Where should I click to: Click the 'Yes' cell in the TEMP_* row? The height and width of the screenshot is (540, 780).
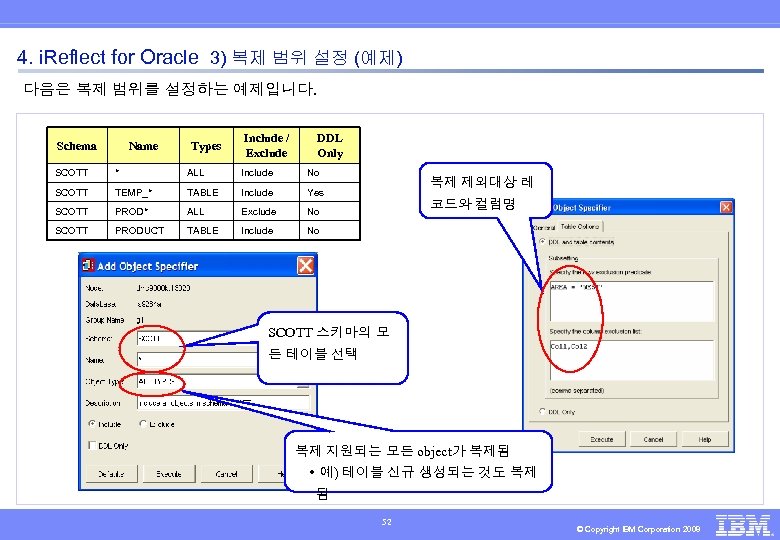click(x=330, y=192)
